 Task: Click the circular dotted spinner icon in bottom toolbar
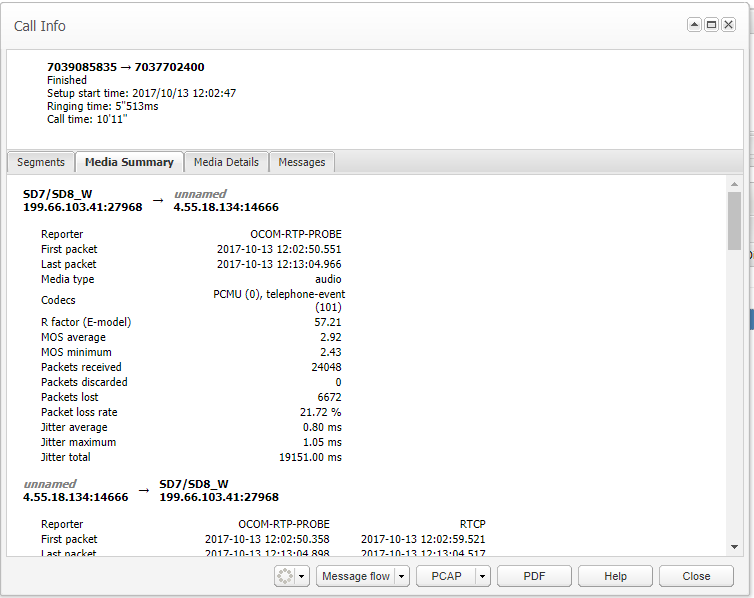[286, 576]
